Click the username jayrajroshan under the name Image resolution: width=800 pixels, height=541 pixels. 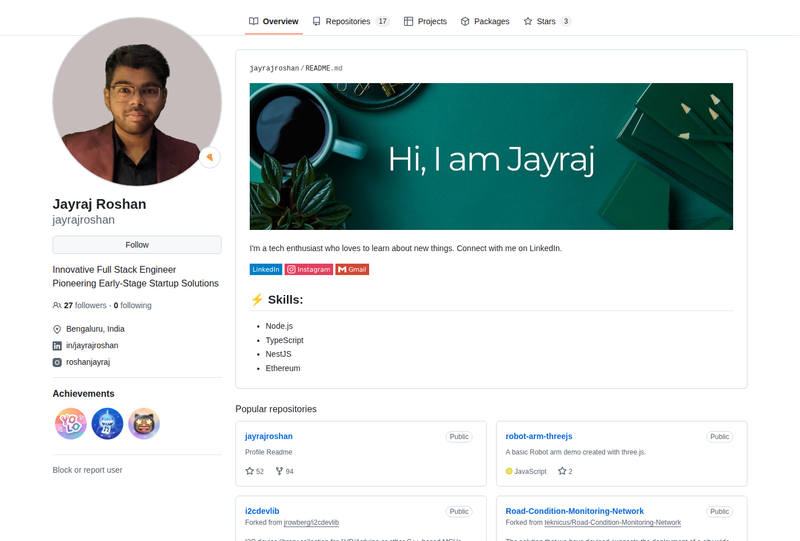tap(84, 220)
